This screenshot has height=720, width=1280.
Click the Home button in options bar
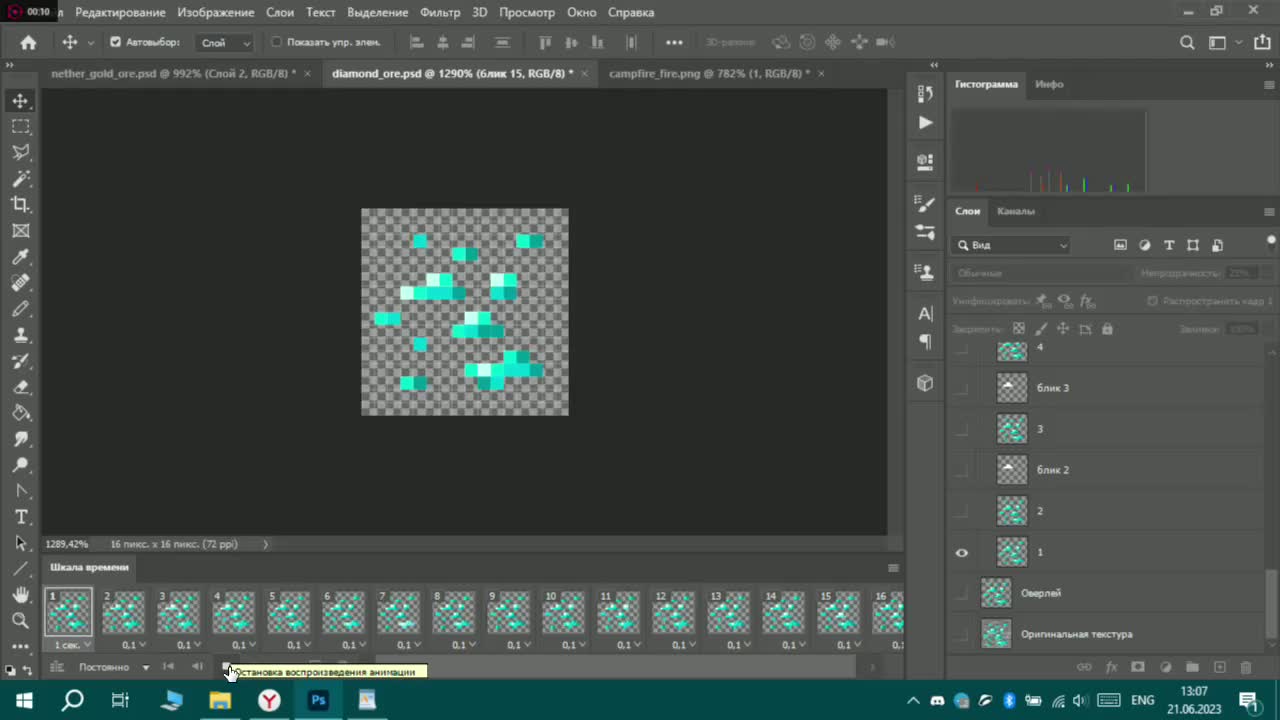tap(28, 43)
